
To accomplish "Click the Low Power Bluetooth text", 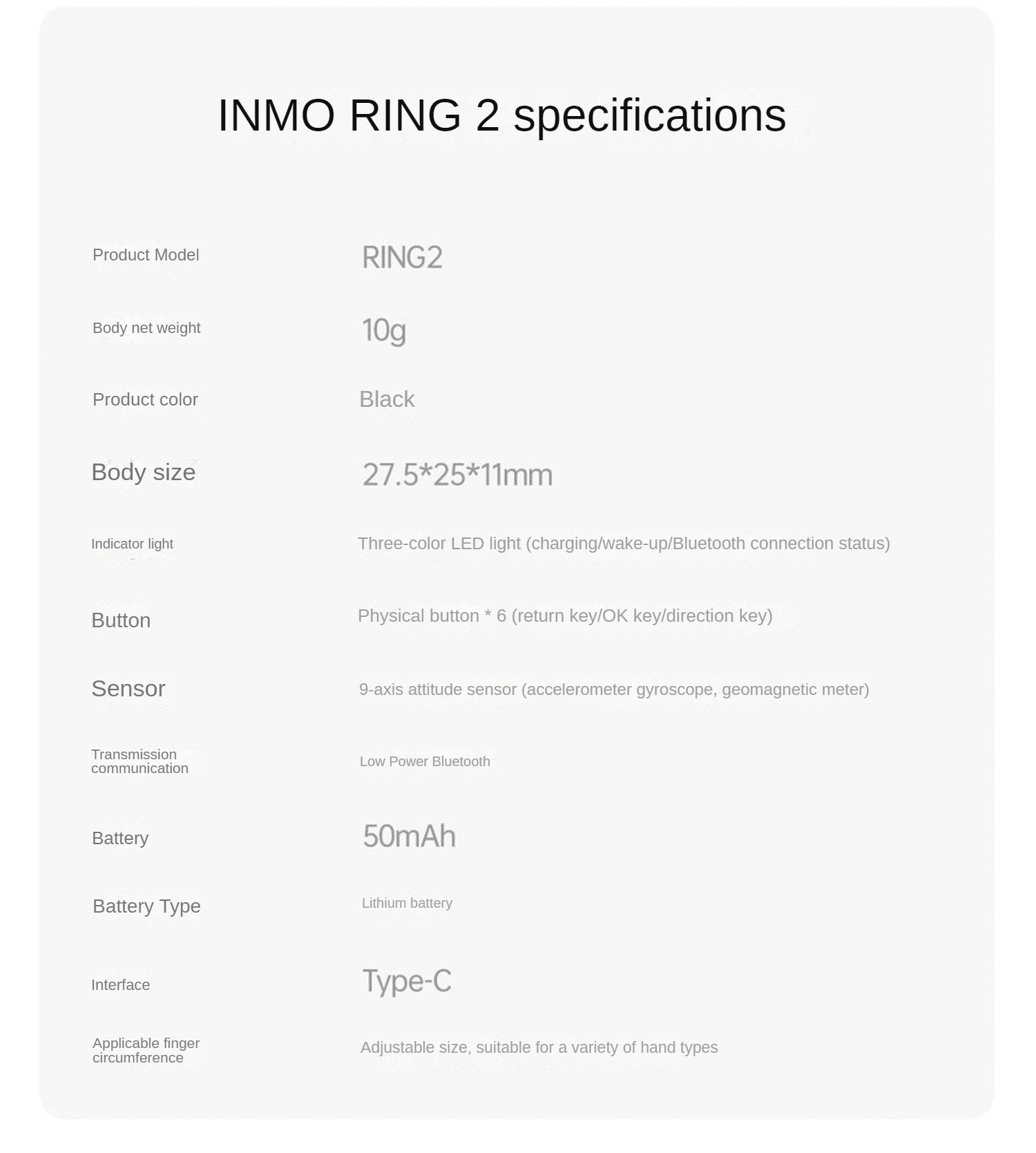I will click(425, 761).
